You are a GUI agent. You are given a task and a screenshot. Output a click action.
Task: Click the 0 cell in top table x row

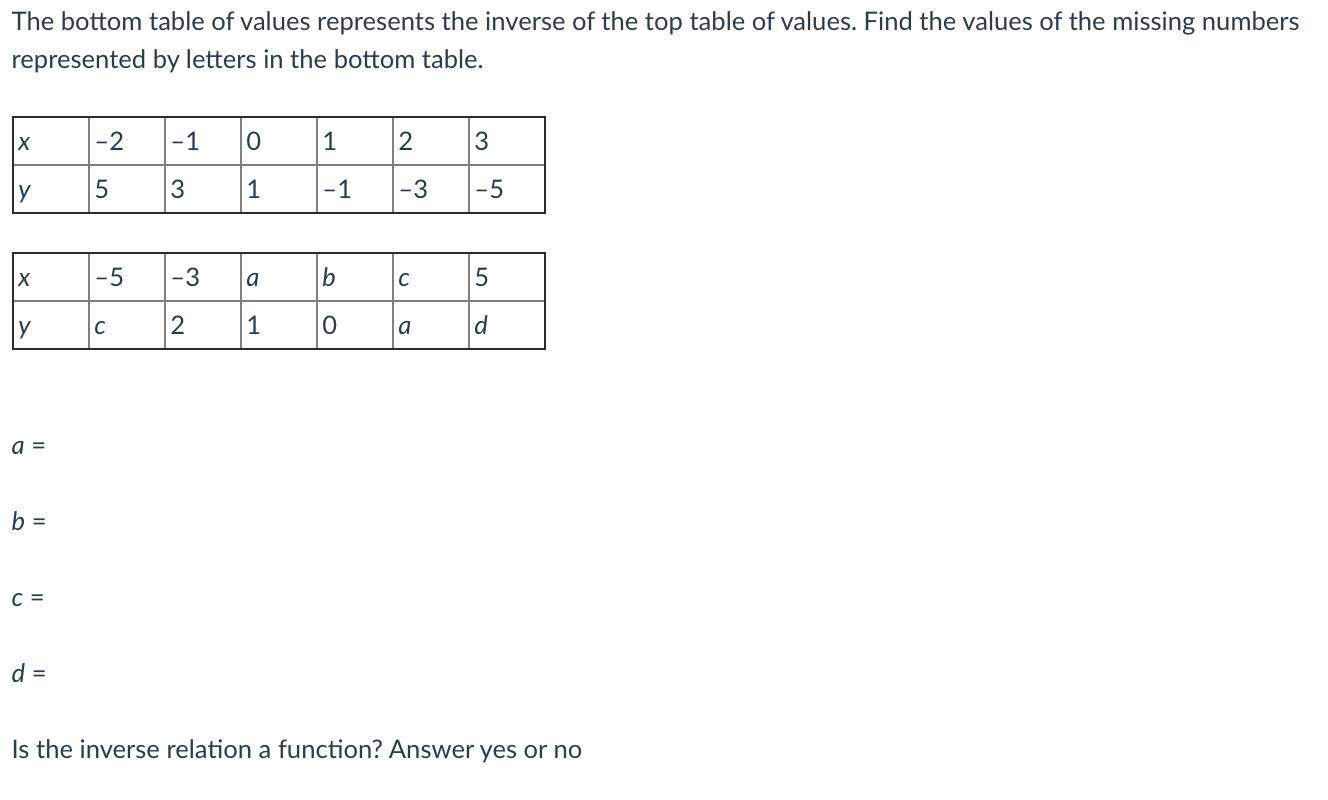[x=279, y=141]
